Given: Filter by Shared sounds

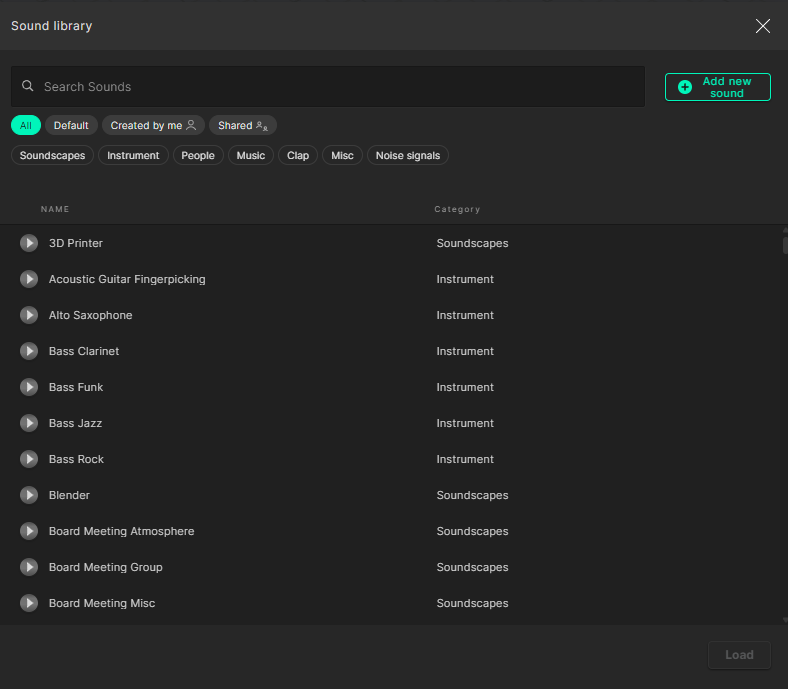Looking at the screenshot, I should point(243,125).
